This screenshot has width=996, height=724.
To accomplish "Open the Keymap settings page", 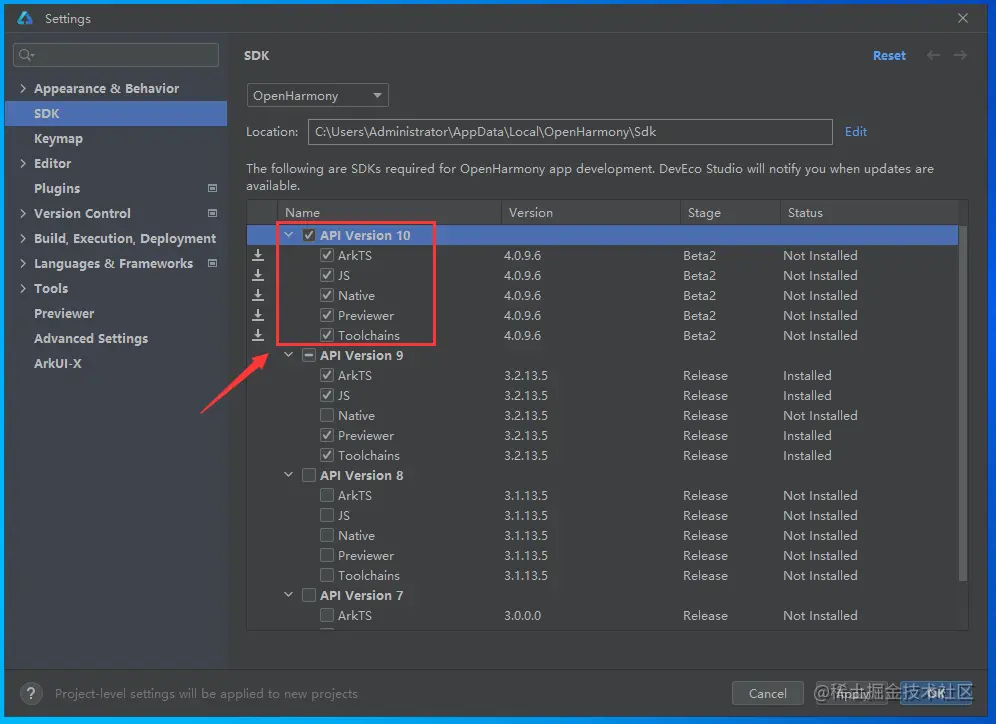I will pos(58,138).
